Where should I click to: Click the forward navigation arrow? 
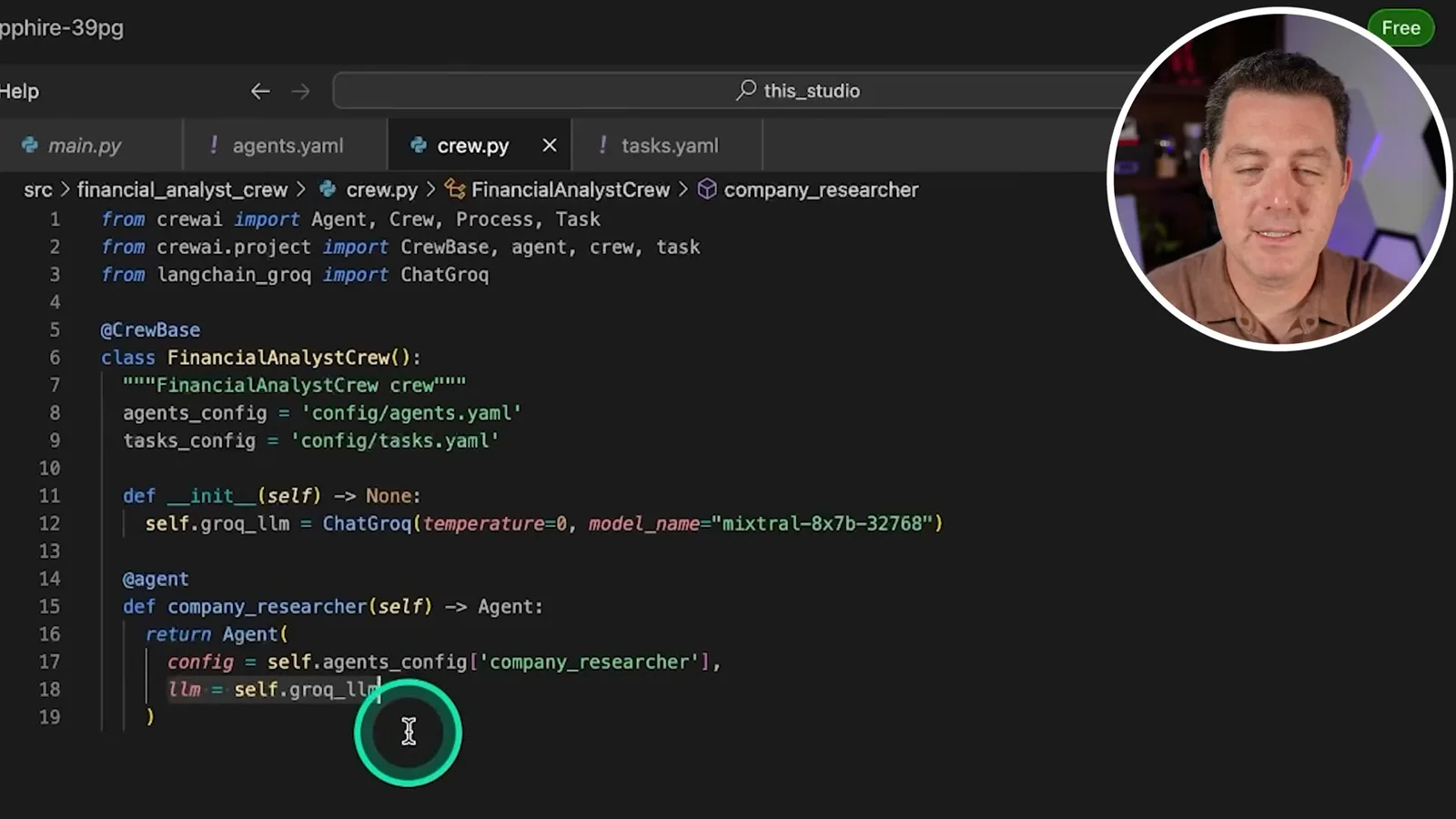300,91
